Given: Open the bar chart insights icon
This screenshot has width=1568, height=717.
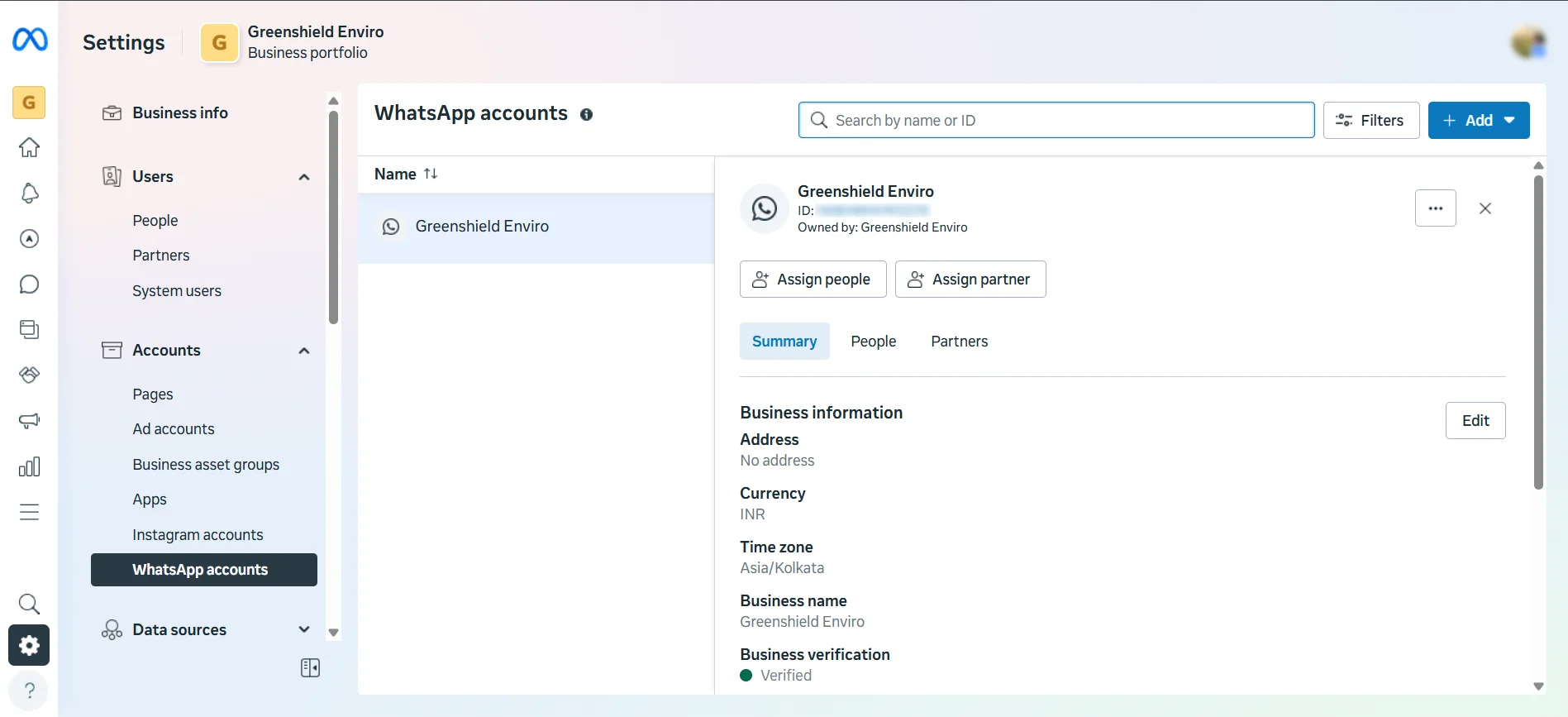Looking at the screenshot, I should click(x=29, y=466).
